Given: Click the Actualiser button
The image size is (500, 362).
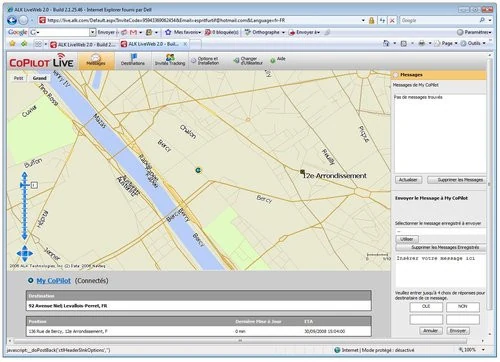Looking at the screenshot, I should click(408, 180).
